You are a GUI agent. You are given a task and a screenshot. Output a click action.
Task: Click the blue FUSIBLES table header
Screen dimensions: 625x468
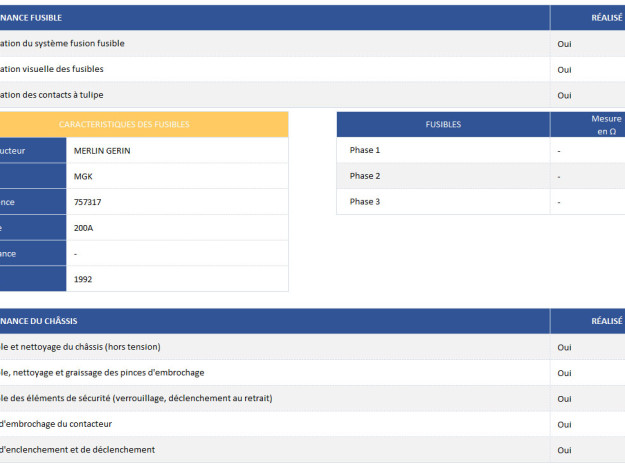(443, 125)
